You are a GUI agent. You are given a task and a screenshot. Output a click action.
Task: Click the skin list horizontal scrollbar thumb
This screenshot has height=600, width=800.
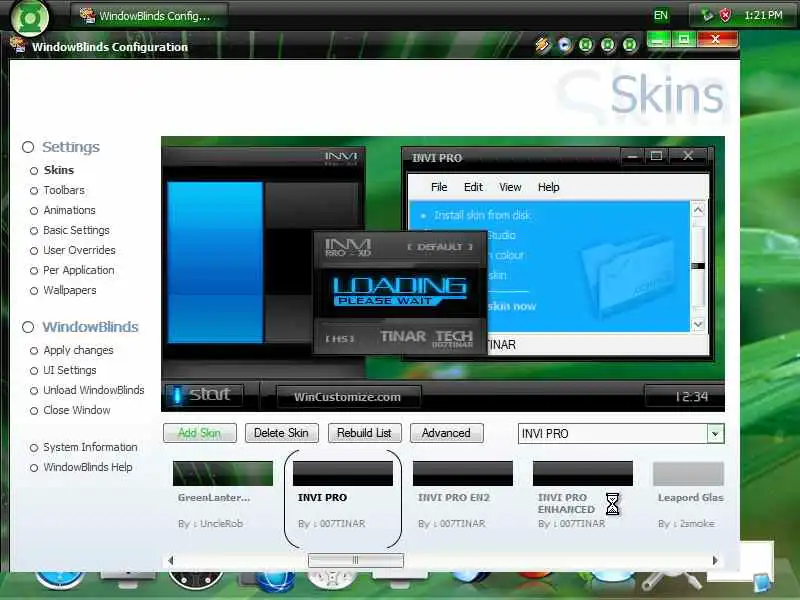[356, 560]
